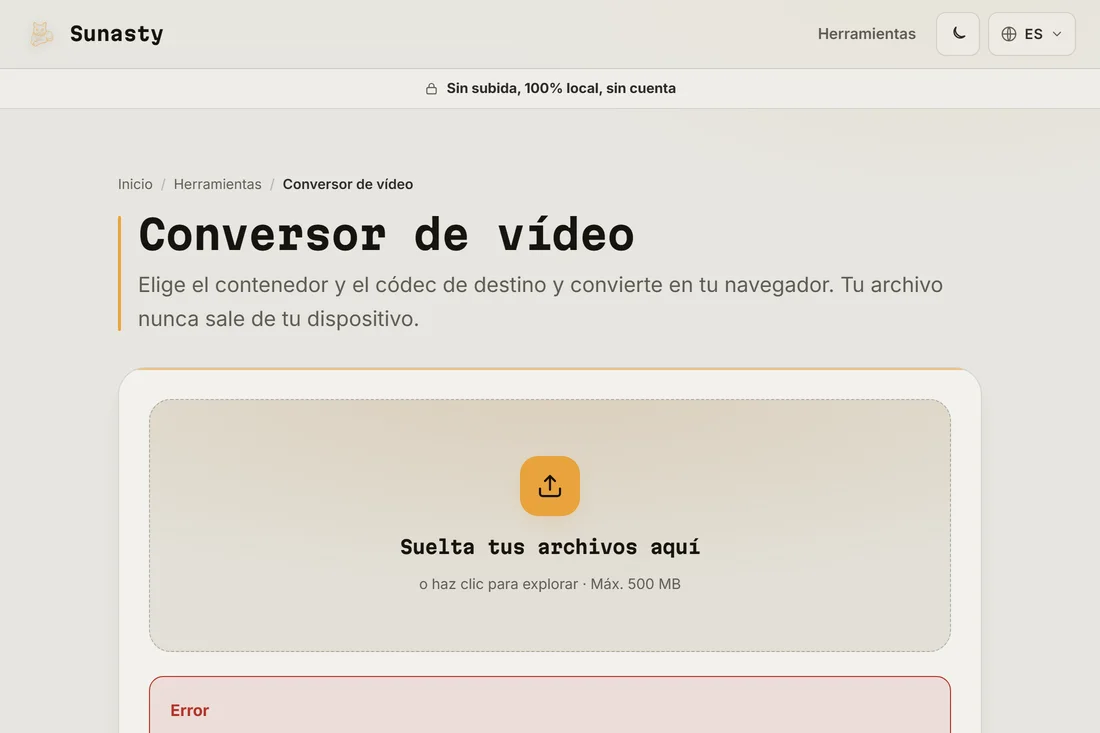Go to Inicio breadcrumb link
1100x733 pixels.
(135, 184)
